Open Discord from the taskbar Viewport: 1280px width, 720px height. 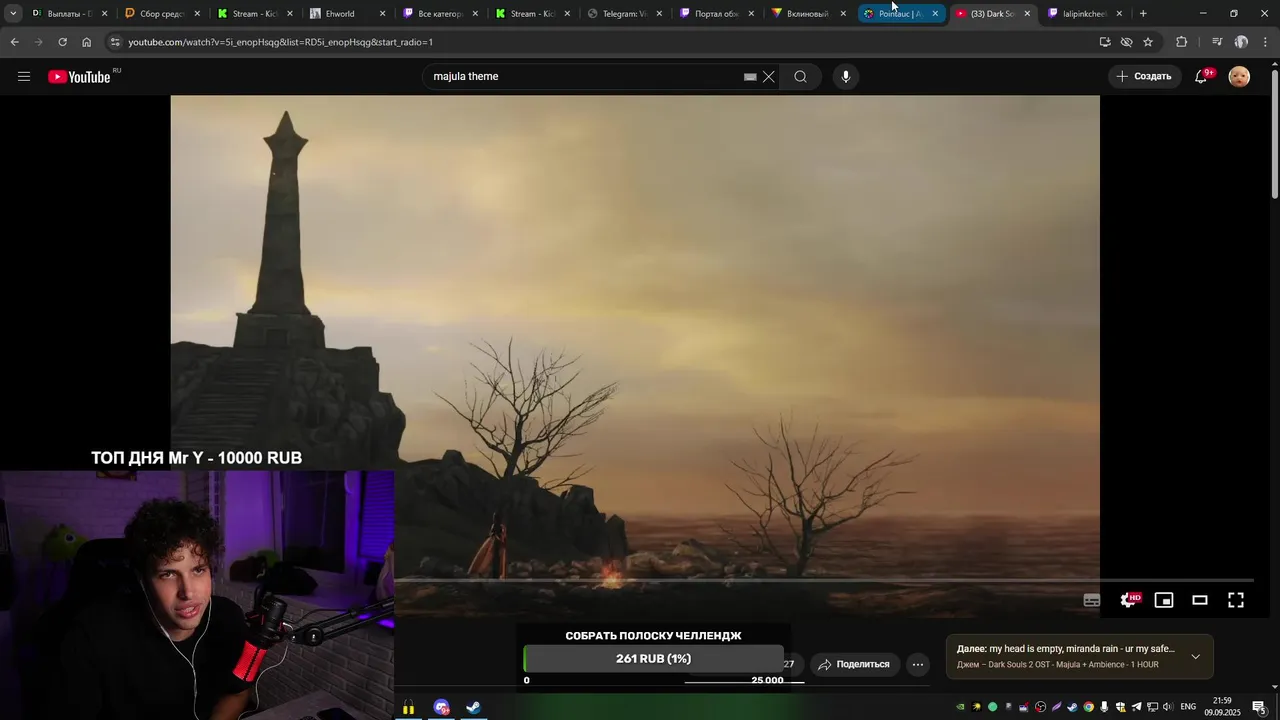(441, 708)
